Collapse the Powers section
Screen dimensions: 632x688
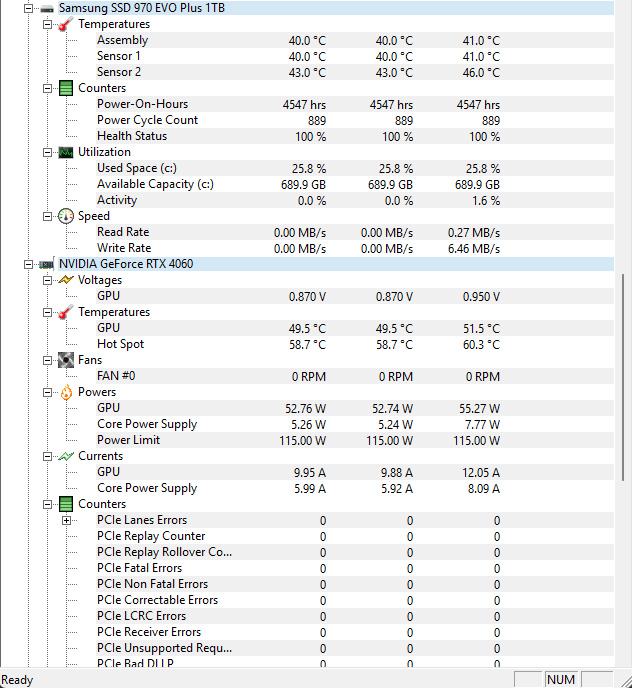tap(47, 392)
